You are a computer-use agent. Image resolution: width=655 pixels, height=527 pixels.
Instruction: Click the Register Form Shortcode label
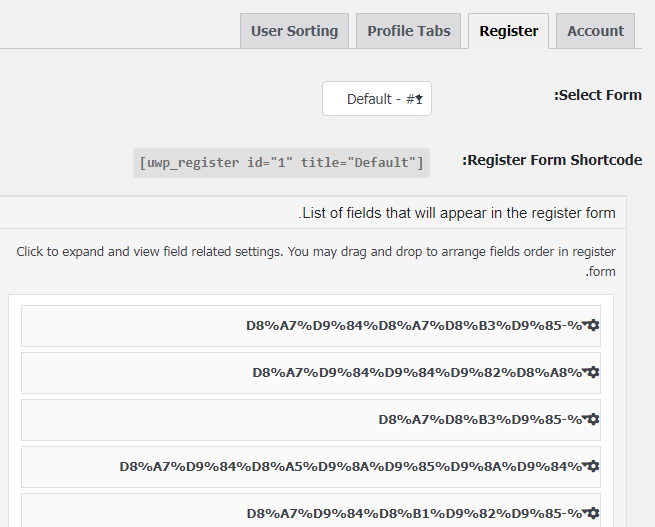(552, 160)
